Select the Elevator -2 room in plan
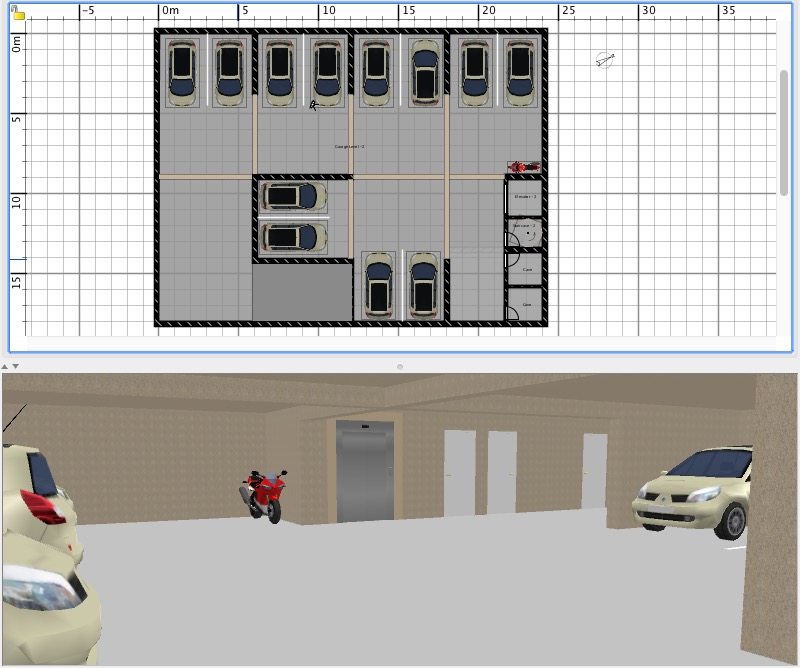The width and height of the screenshot is (800, 668). [x=524, y=197]
